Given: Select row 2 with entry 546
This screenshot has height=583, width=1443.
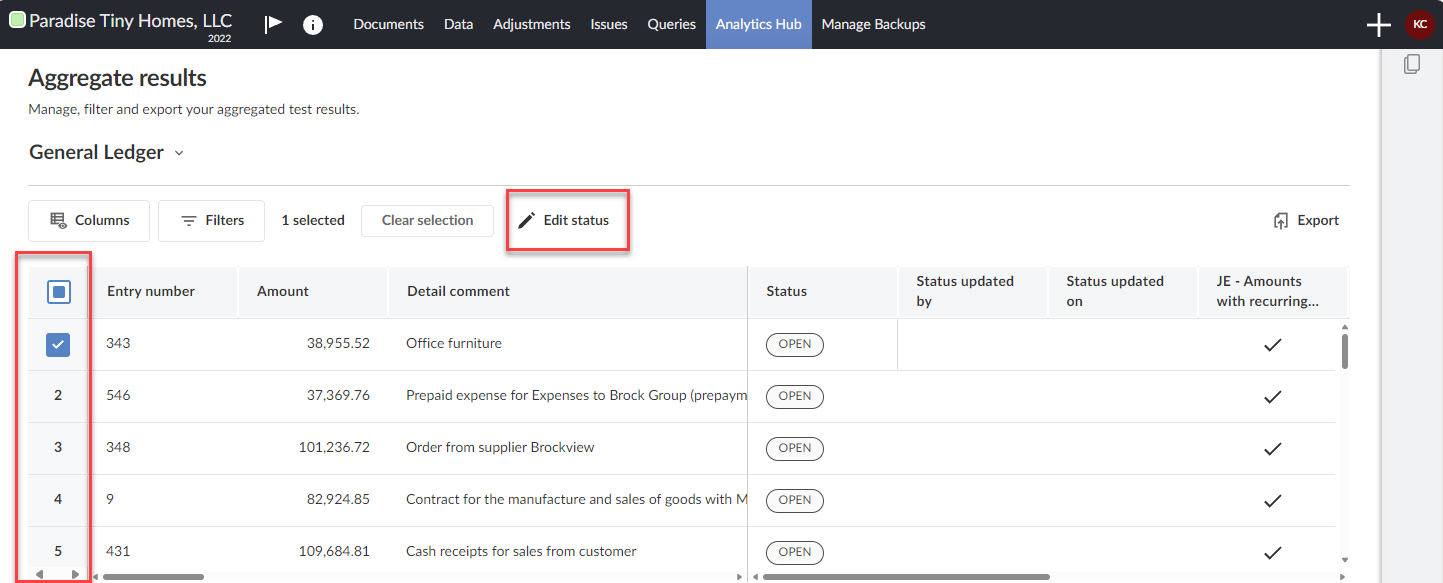Looking at the screenshot, I should pos(58,396).
